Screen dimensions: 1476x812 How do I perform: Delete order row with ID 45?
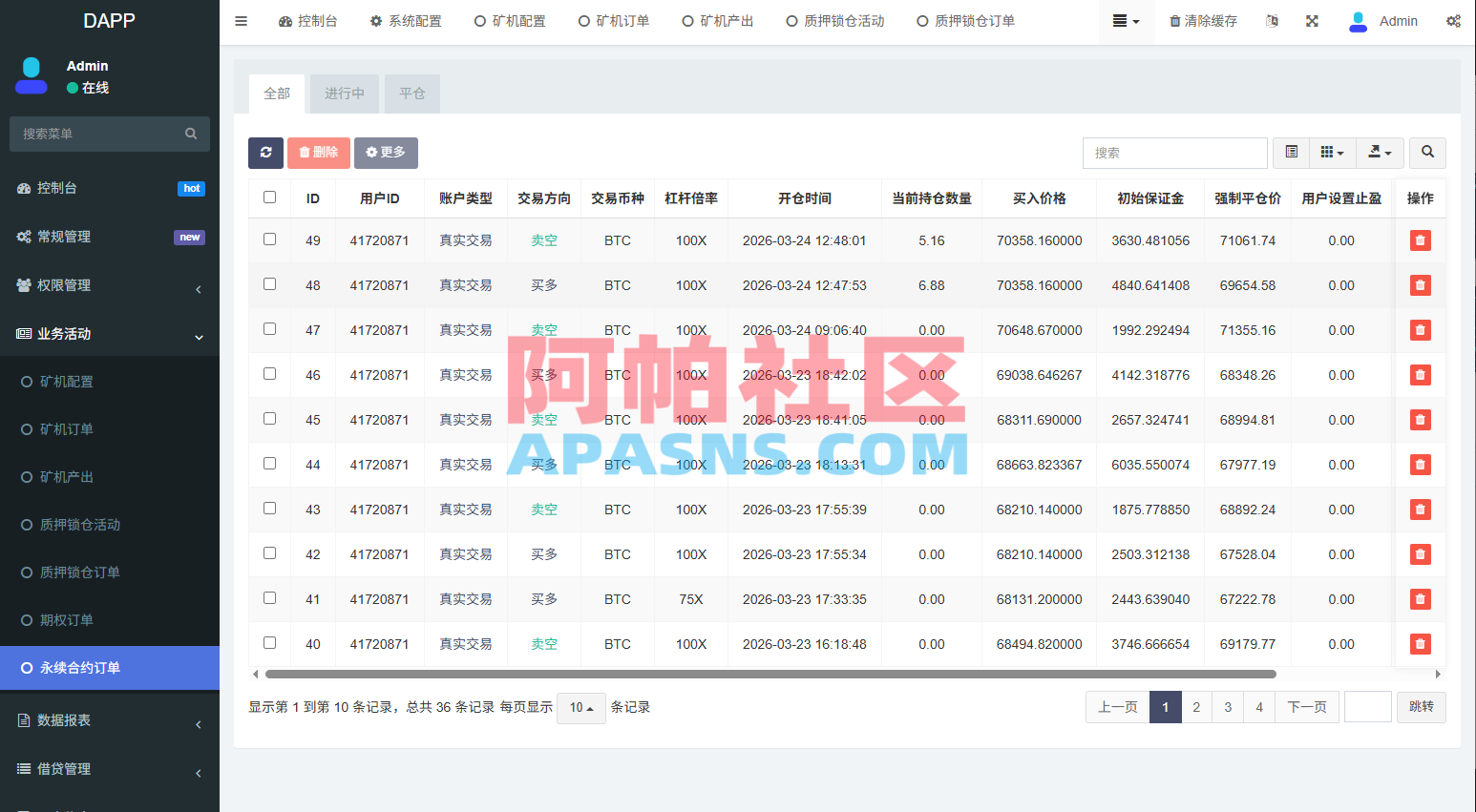[1420, 420]
